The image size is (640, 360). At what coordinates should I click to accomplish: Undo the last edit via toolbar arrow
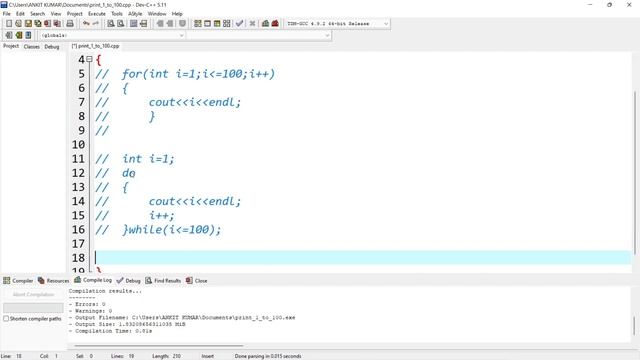point(86,24)
